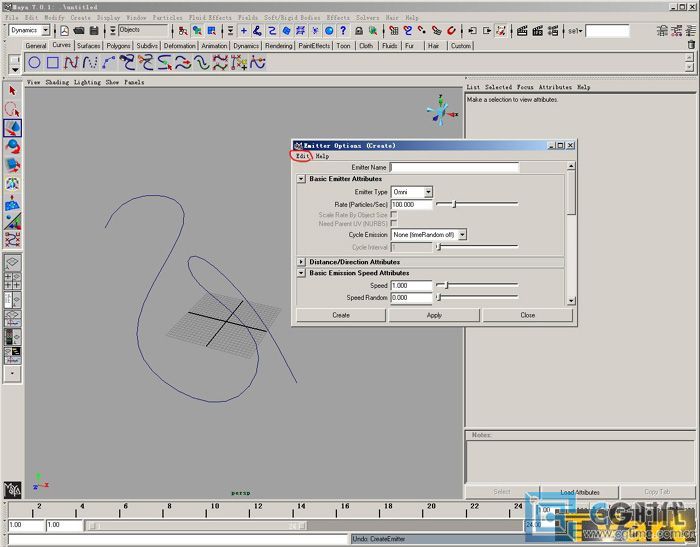Open the viewport Panels menu

tap(134, 82)
